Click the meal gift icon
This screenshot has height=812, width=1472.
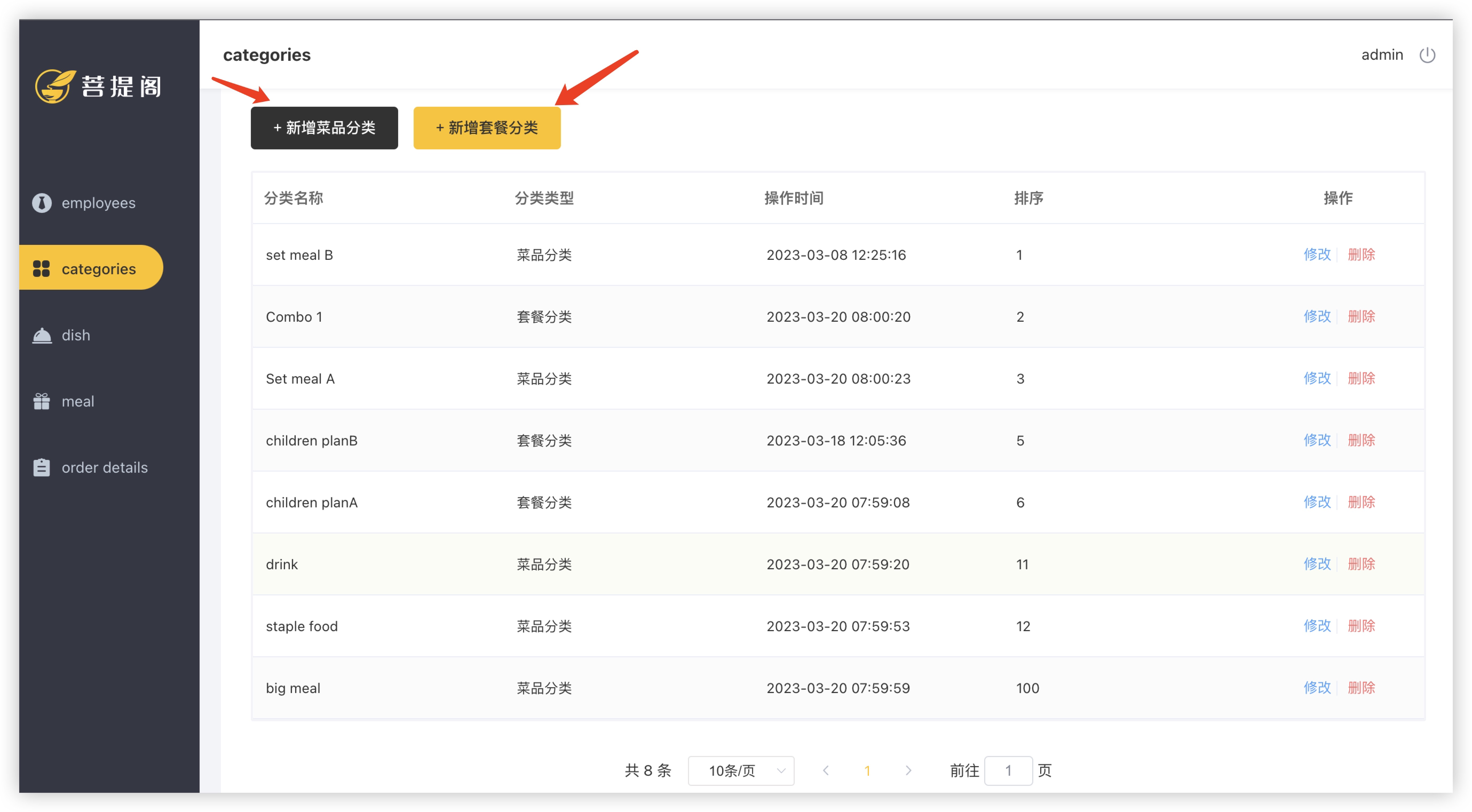(x=42, y=401)
